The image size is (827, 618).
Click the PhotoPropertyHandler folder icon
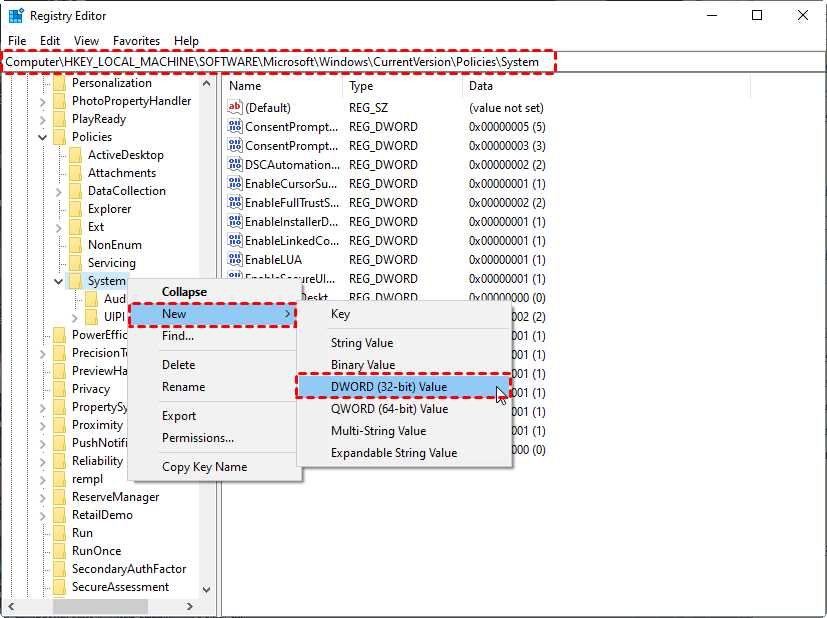[x=60, y=101]
